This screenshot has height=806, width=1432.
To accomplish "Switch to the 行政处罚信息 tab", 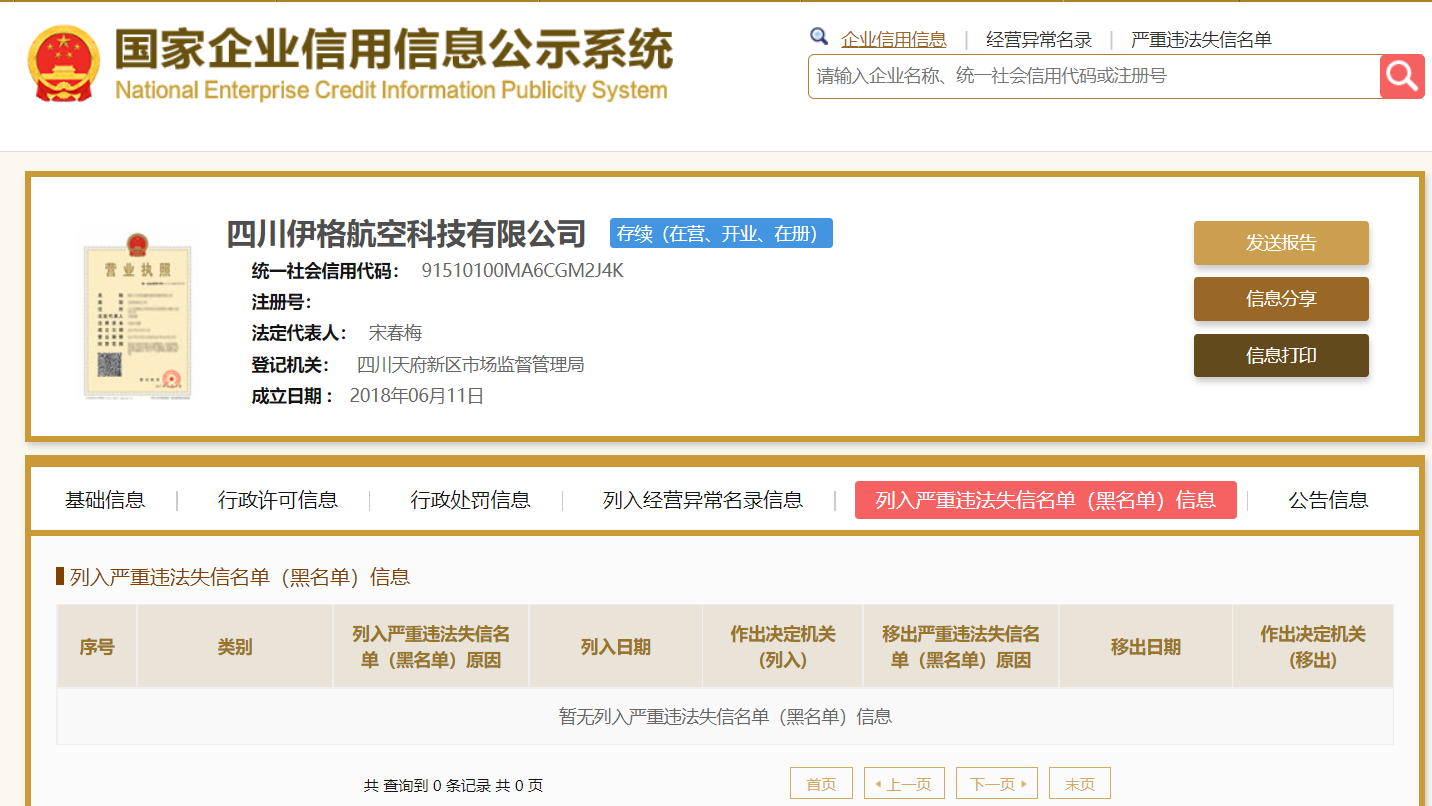I will tap(471, 500).
